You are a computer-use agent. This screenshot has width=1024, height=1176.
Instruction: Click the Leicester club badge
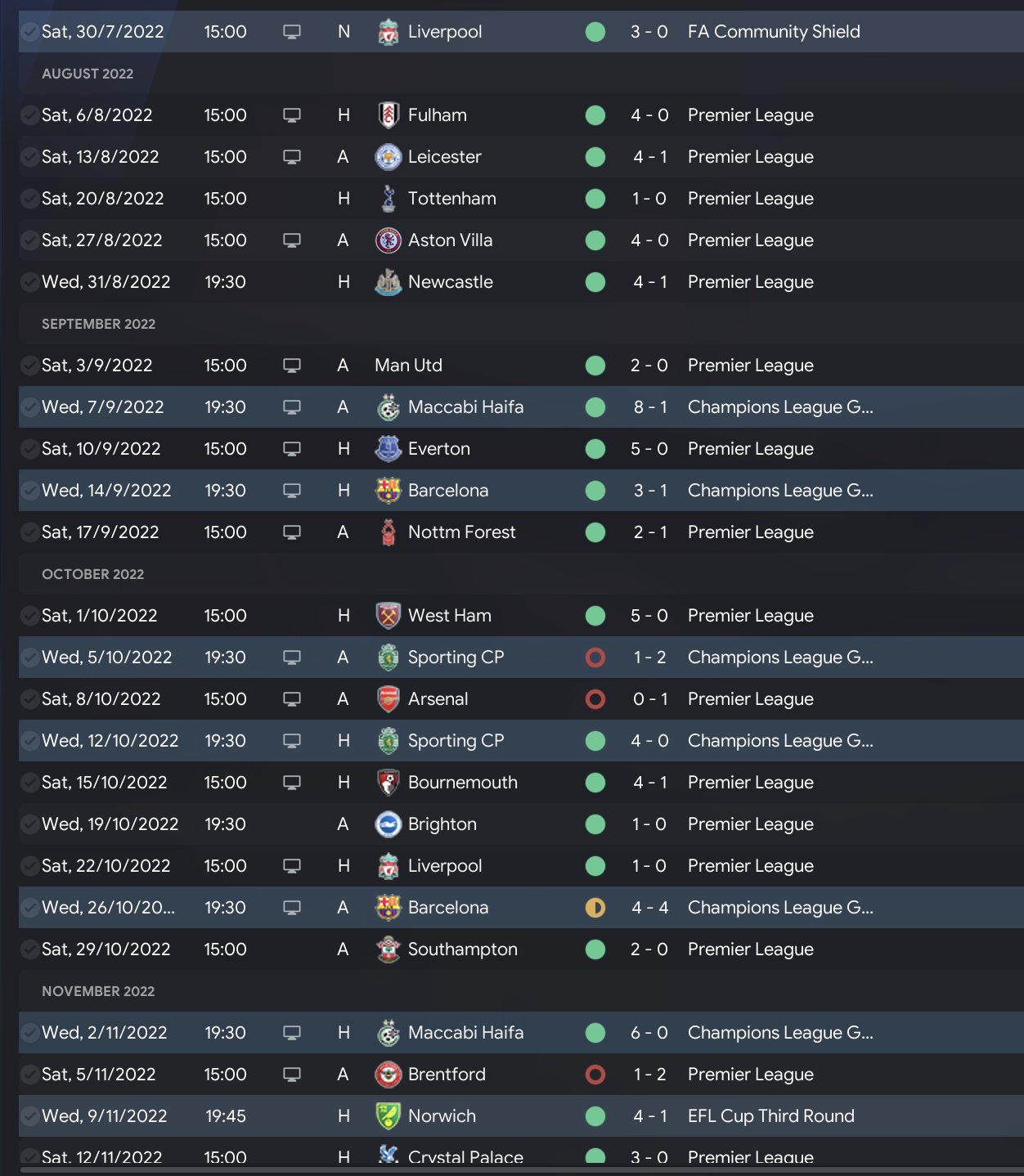[388, 157]
